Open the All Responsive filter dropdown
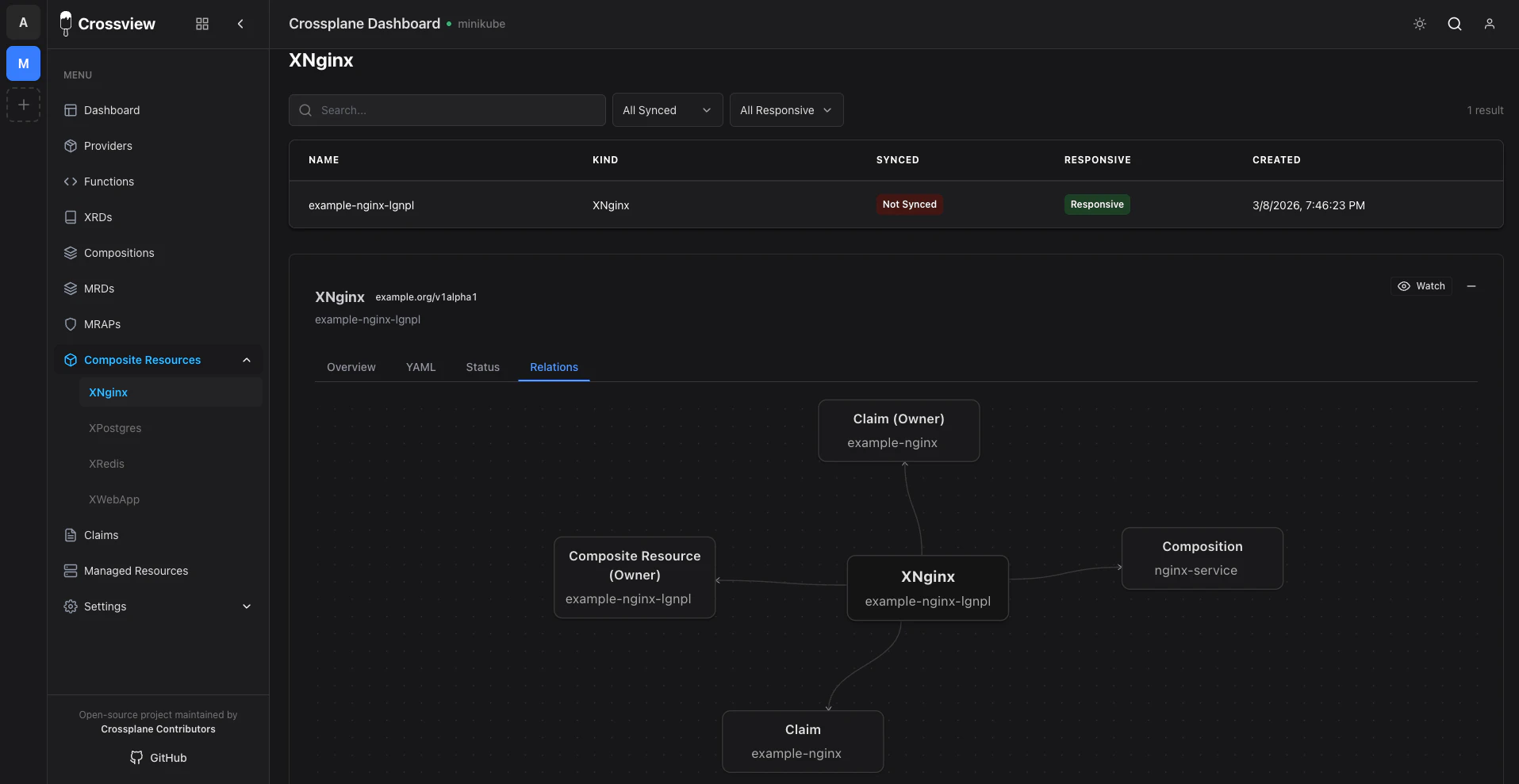The height and width of the screenshot is (784, 1519). tap(786, 110)
